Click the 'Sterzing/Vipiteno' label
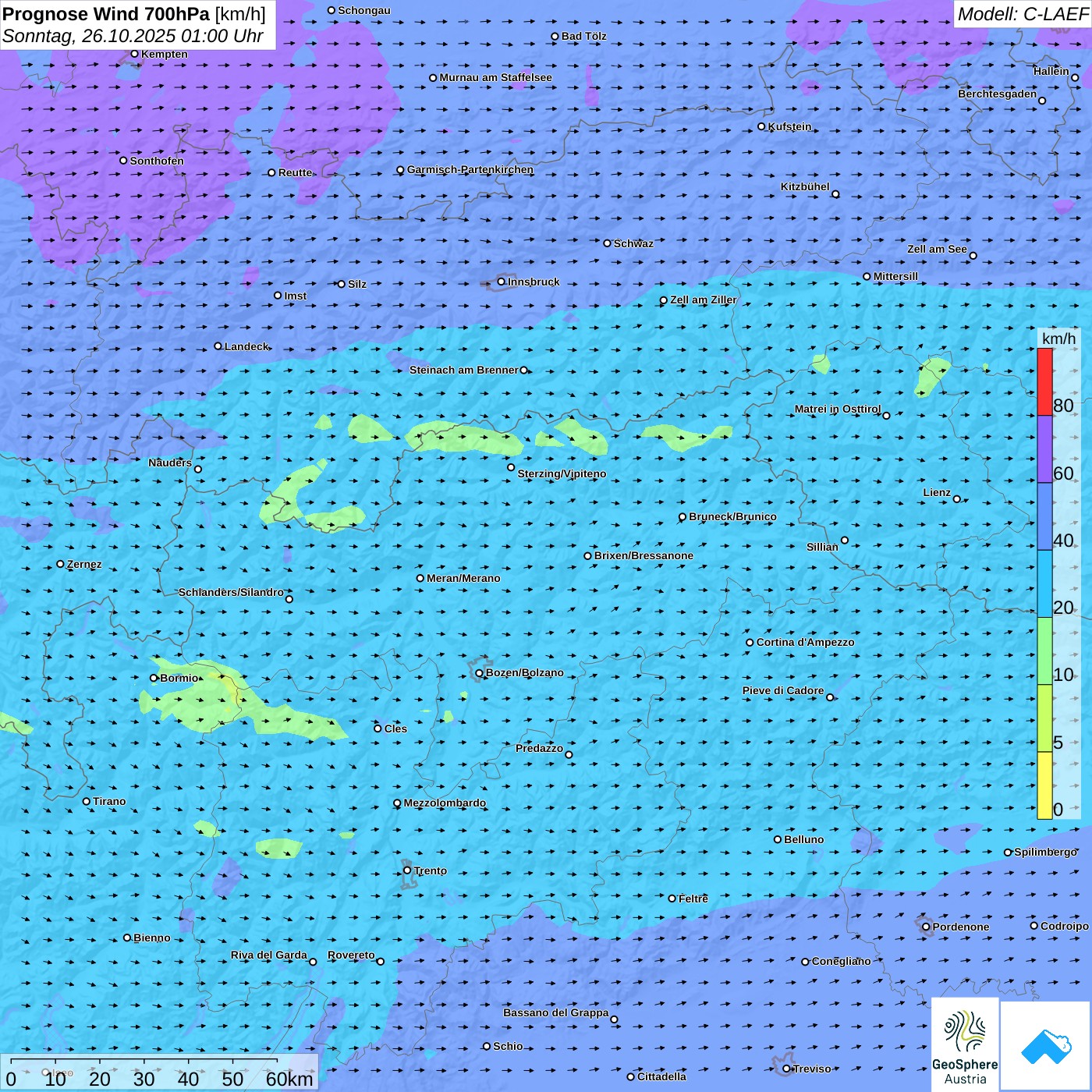This screenshot has width=1092, height=1092. tap(562, 473)
